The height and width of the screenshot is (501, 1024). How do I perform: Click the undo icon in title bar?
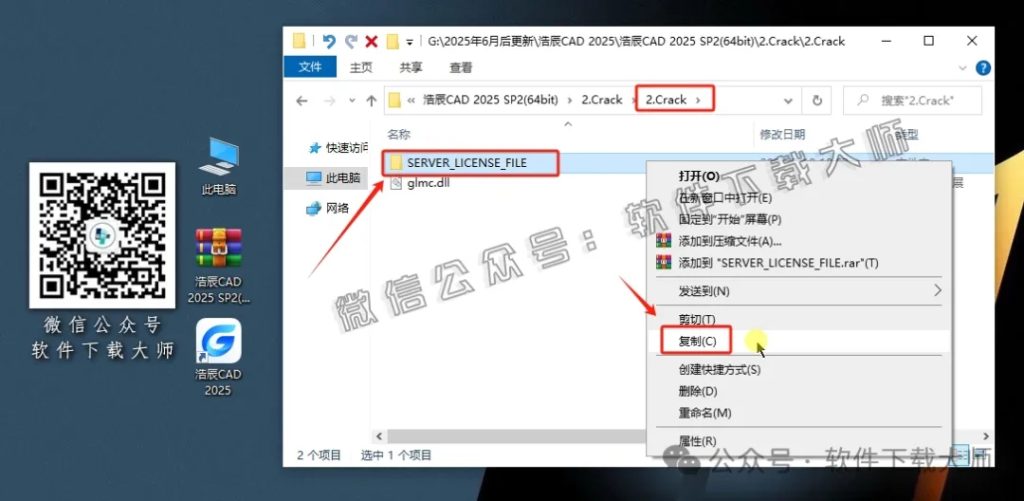click(x=329, y=42)
